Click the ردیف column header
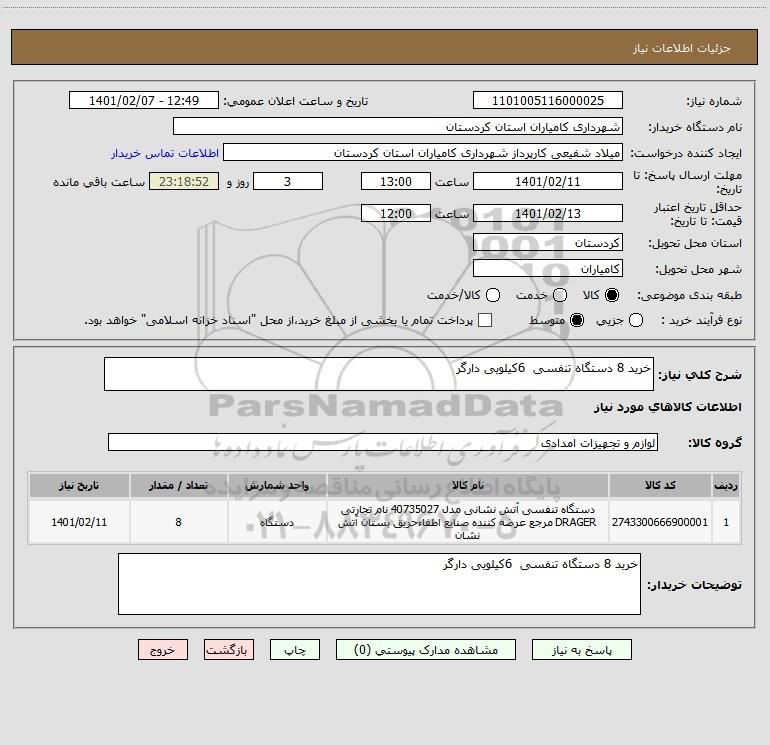The height and width of the screenshot is (745, 770). (x=726, y=486)
